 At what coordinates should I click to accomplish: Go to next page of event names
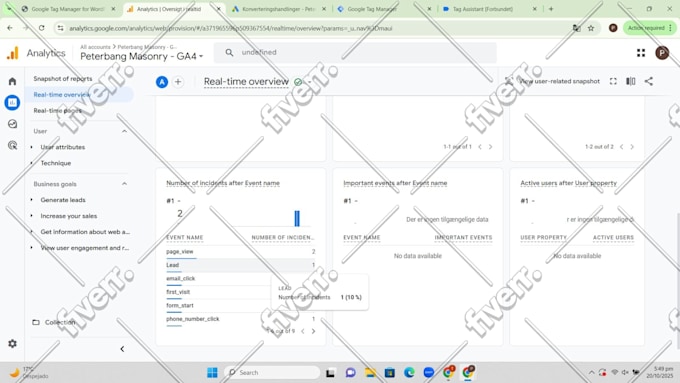[313, 331]
